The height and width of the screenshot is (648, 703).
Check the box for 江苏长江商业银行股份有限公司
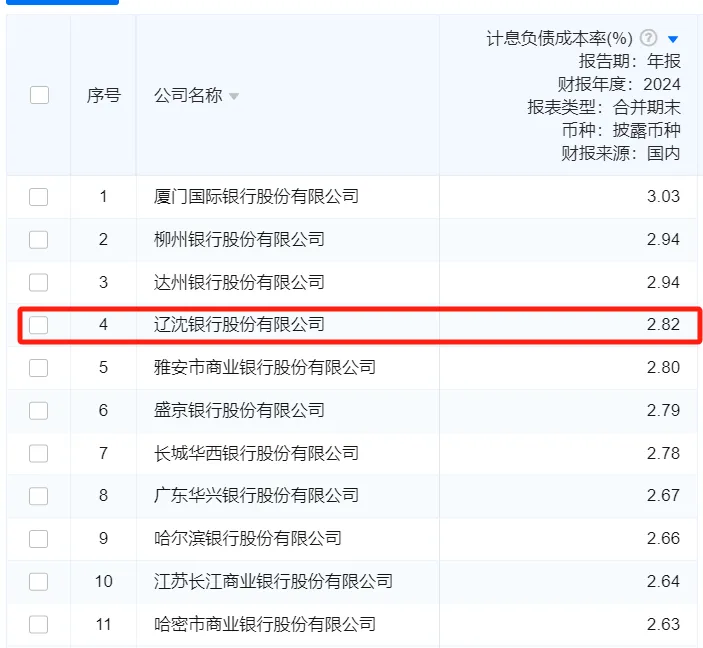39,582
